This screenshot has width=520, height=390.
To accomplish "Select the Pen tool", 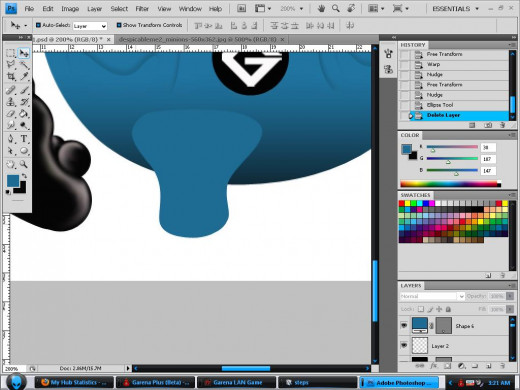I will tap(11, 138).
